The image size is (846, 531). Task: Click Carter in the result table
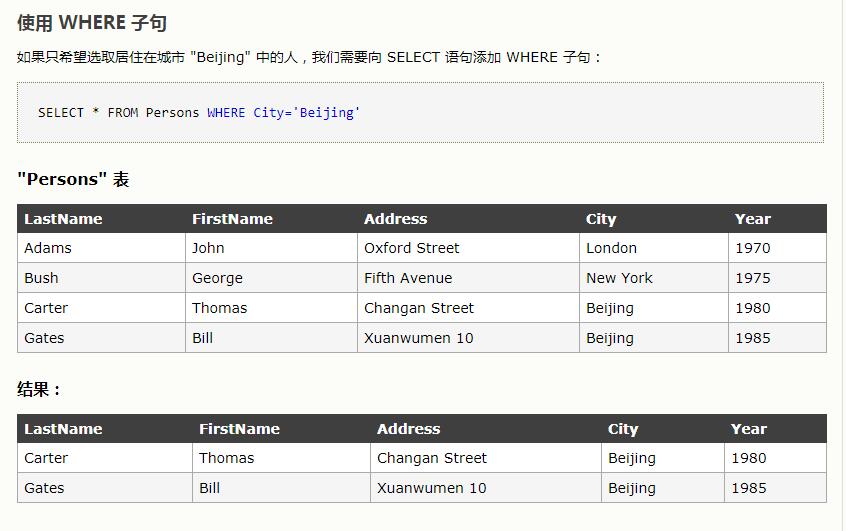46,458
